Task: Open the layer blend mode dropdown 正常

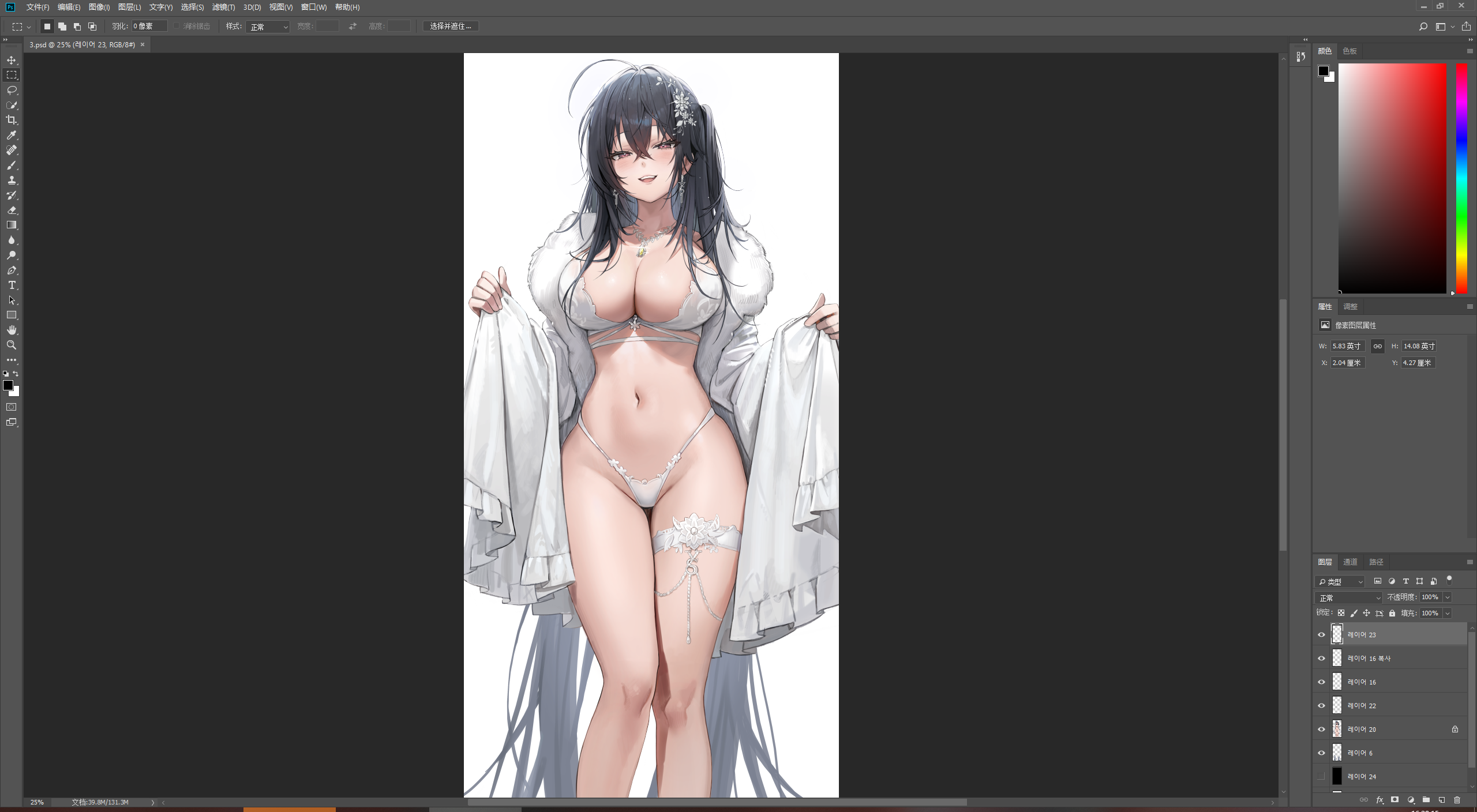Action: pyautogui.click(x=1348, y=597)
